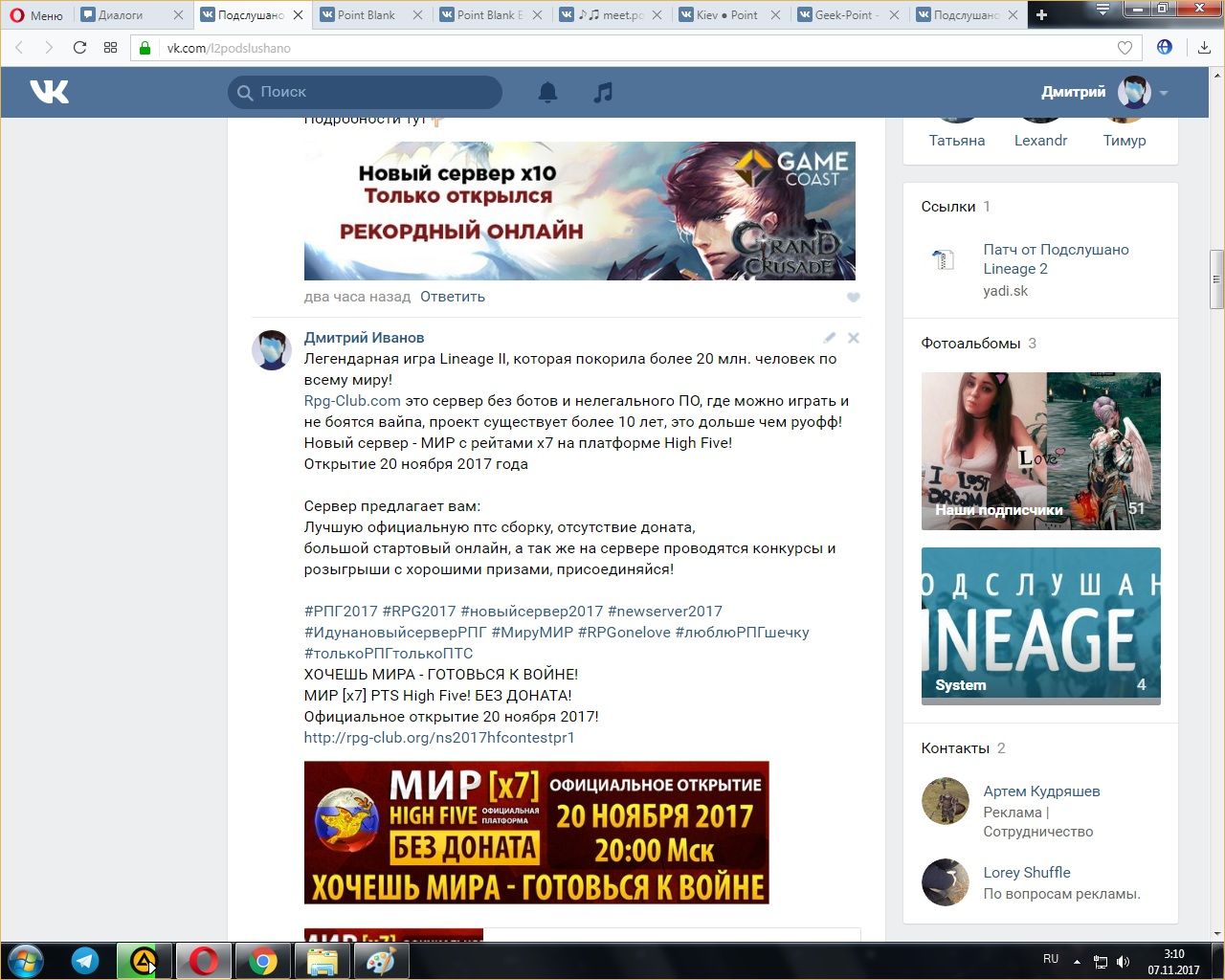The height and width of the screenshot is (980, 1225).
Task: Open the tab menu icon in title bar
Action: [1102, 10]
